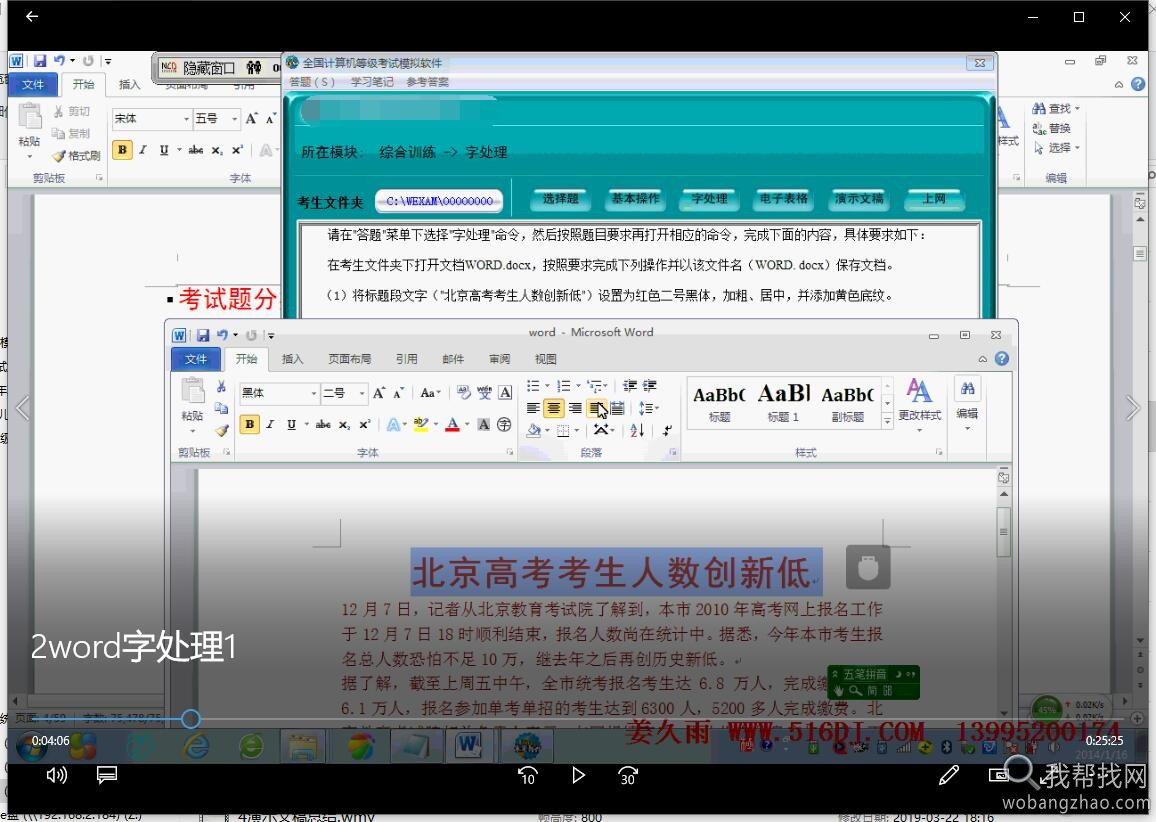Click Find (查找) in background Word ribbon
Screen dimensions: 1156x822
(x=1056, y=108)
